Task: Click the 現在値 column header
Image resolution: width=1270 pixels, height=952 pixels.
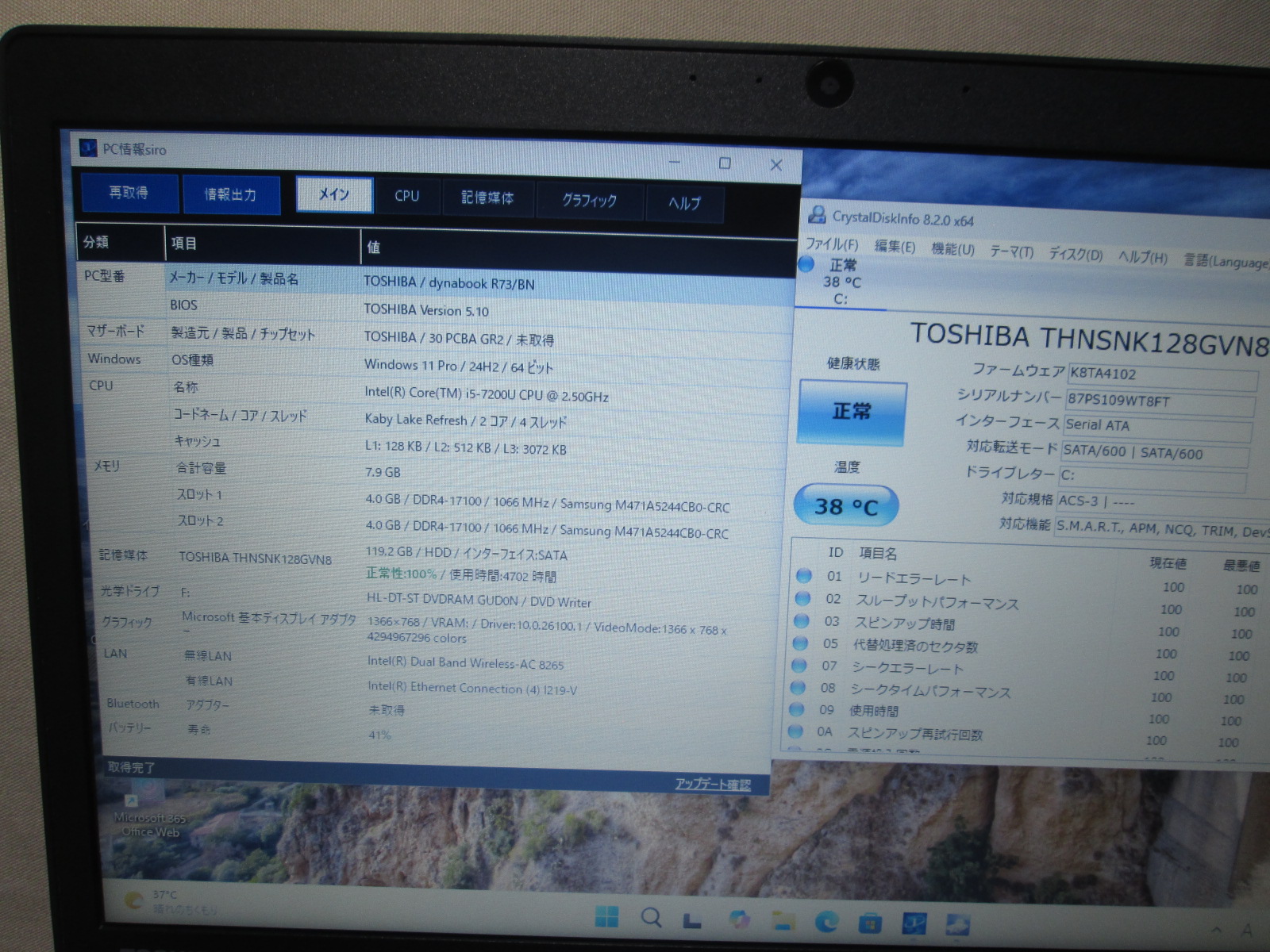Action: point(1168,563)
